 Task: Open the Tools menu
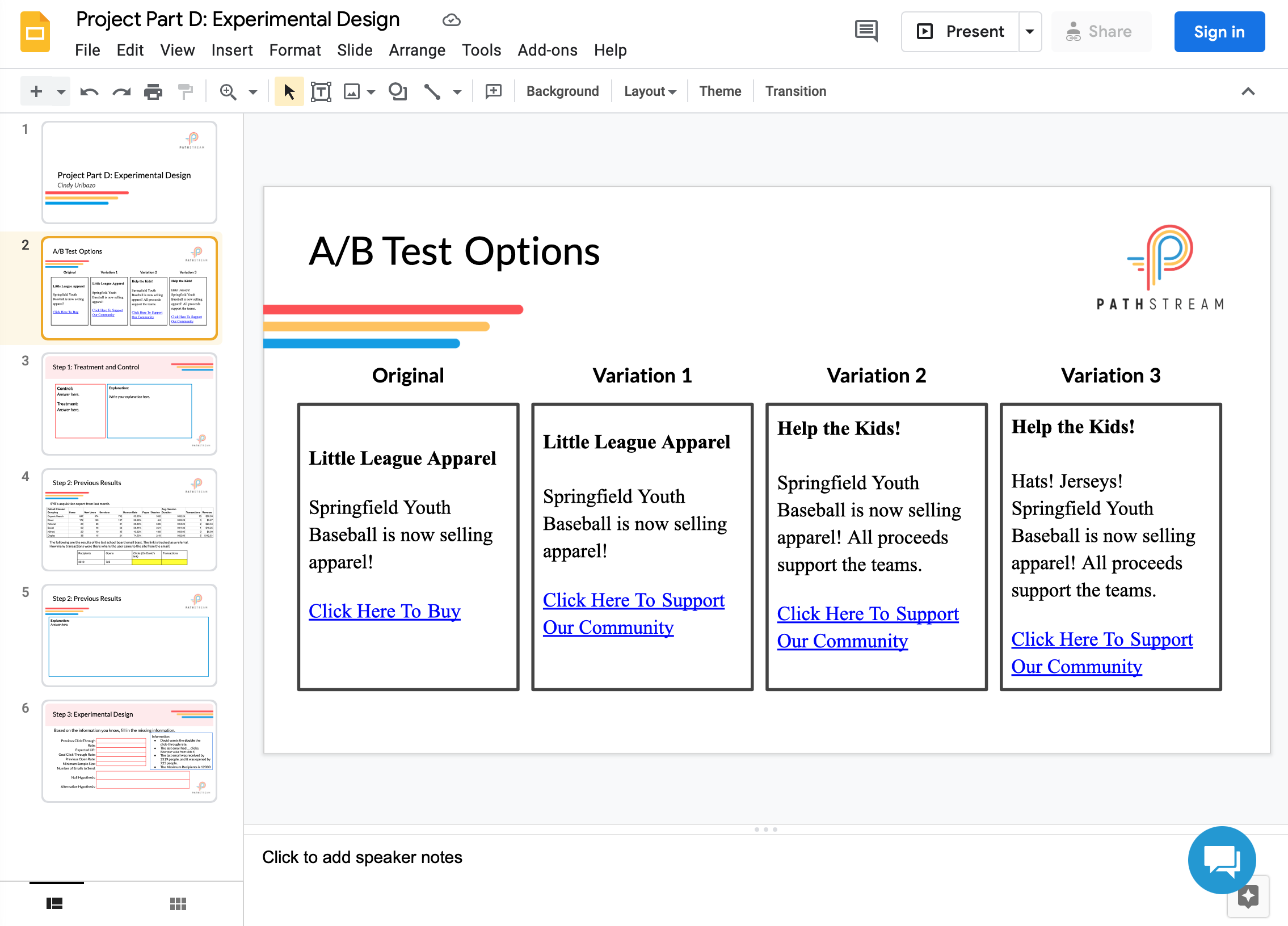[x=481, y=50]
